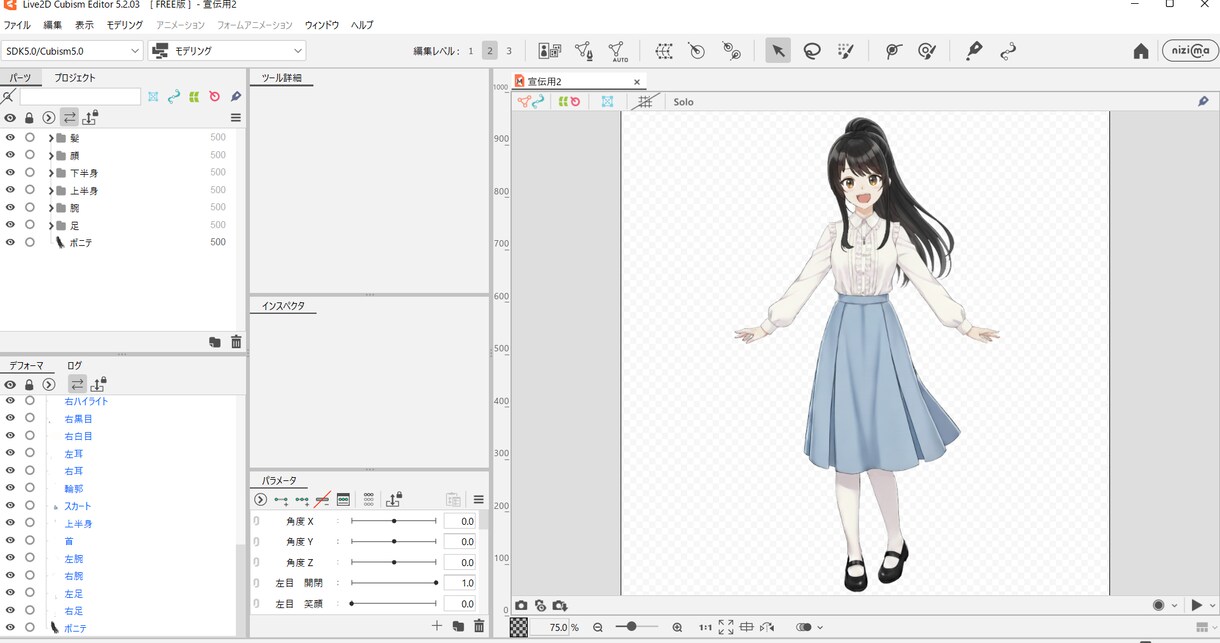This screenshot has height=643, width=1220.
Task: Select the lasso selection tool
Action: pyautogui.click(x=812, y=51)
